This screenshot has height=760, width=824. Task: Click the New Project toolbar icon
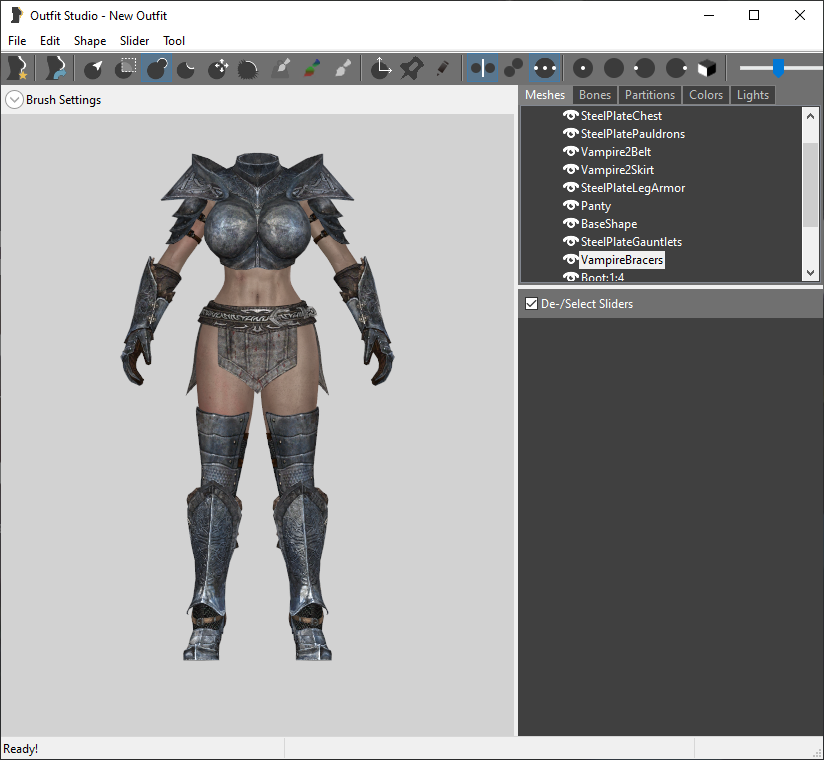(17, 68)
